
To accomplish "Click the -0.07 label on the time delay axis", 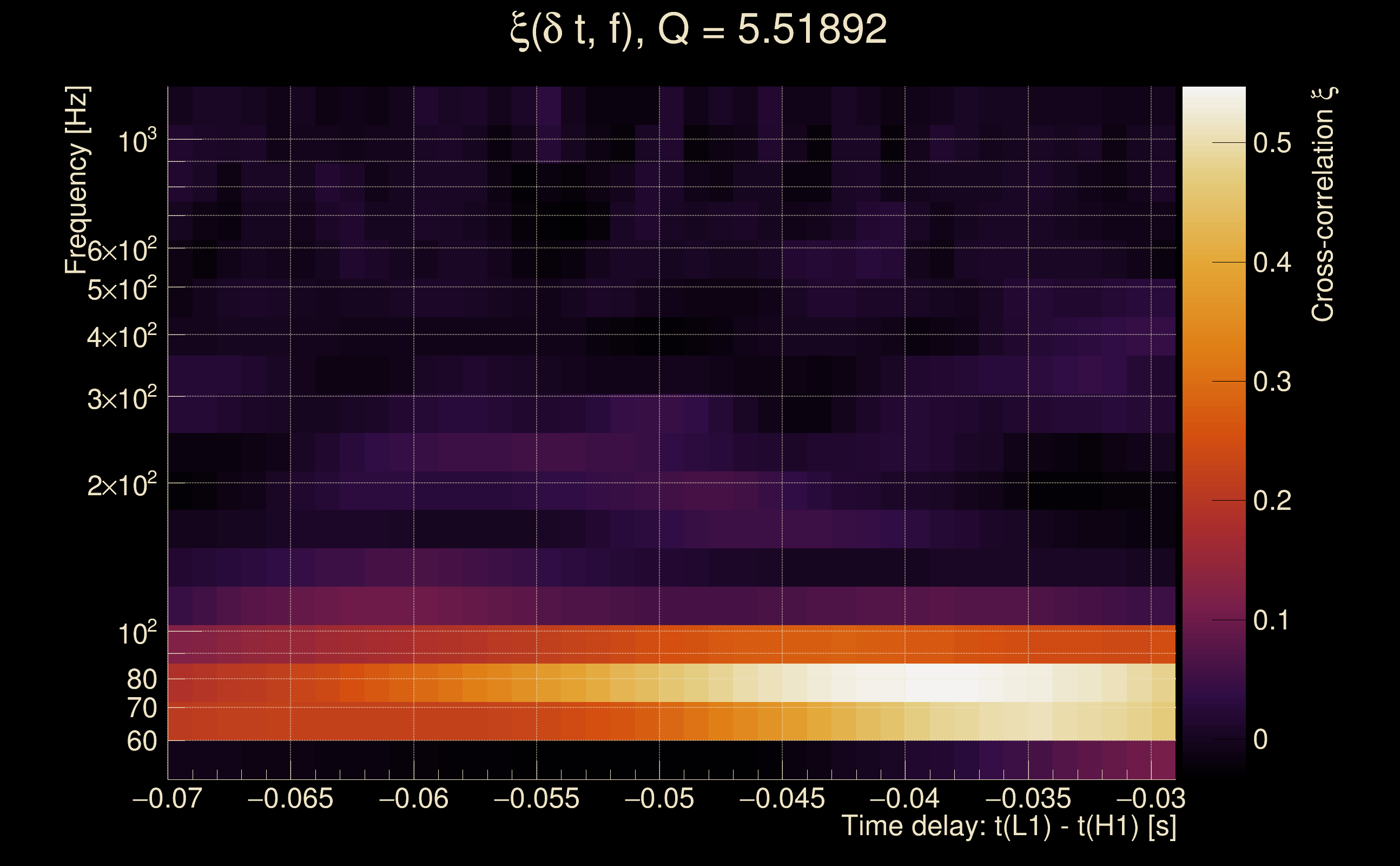I will point(167,798).
